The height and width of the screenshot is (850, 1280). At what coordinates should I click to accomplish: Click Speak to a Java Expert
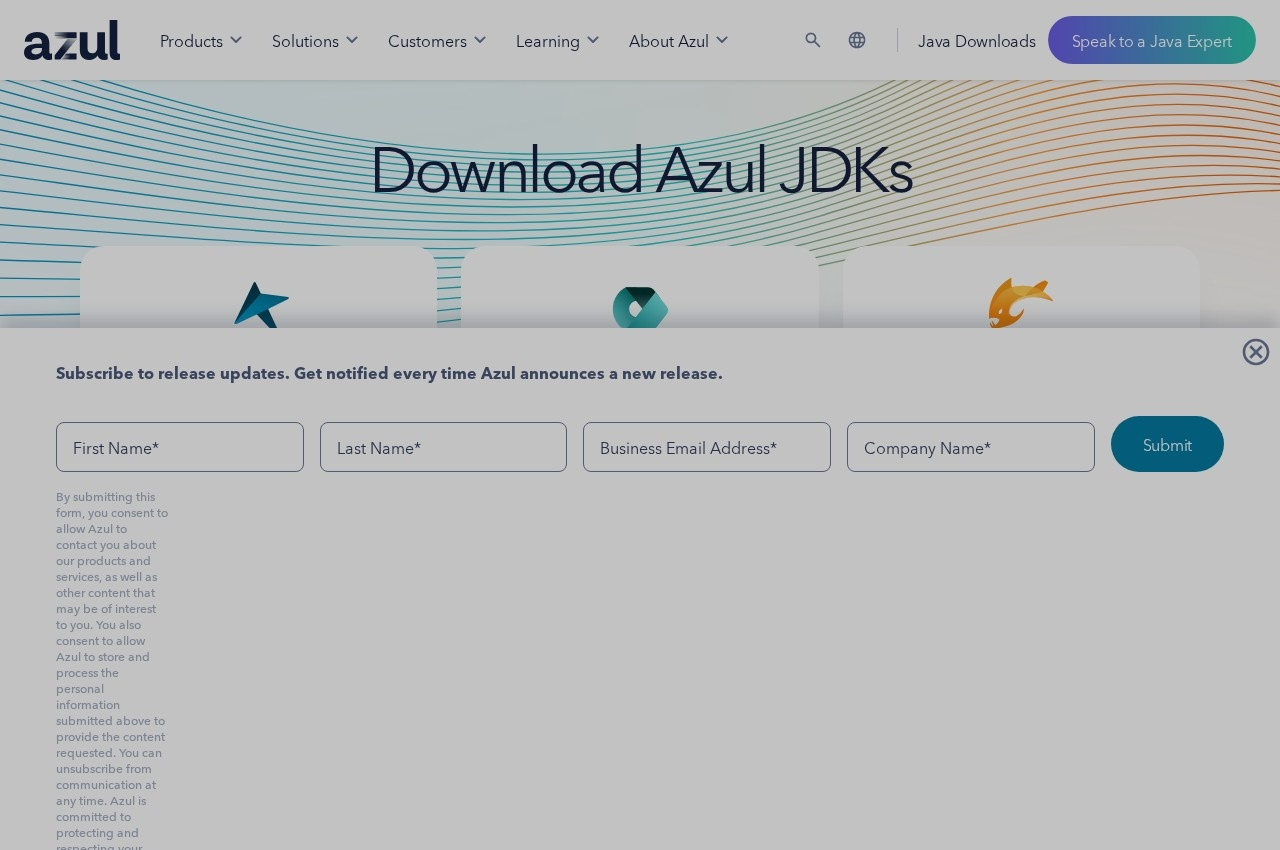click(x=1152, y=40)
